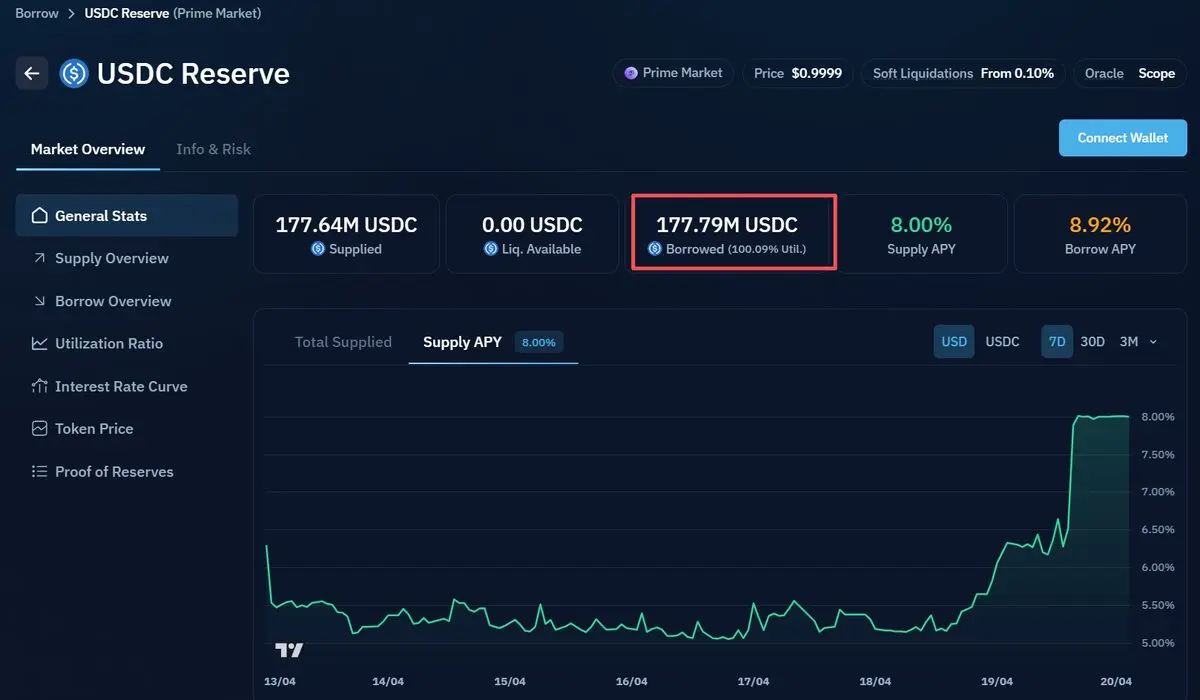Click the 100.09% Util. text

(x=766, y=249)
